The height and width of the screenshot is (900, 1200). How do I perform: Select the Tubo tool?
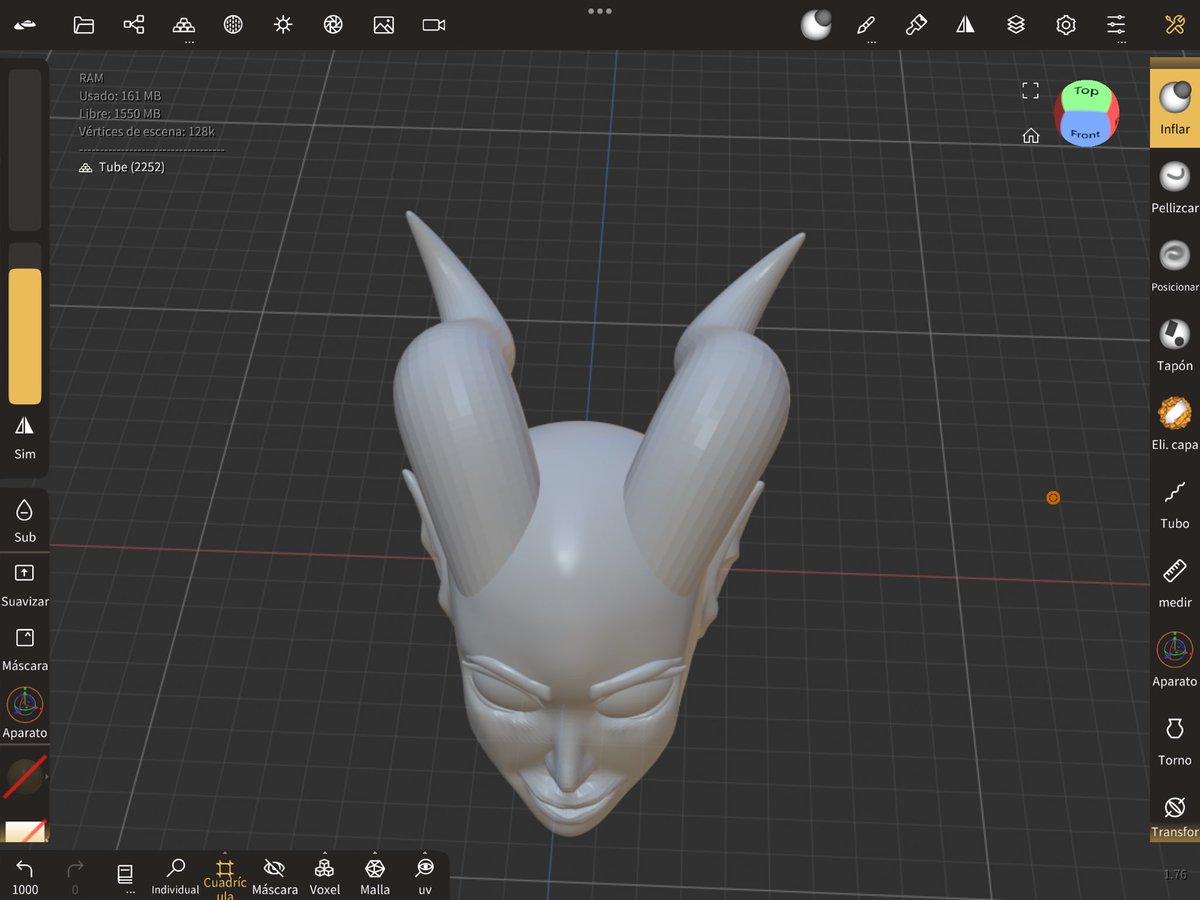click(x=1175, y=503)
